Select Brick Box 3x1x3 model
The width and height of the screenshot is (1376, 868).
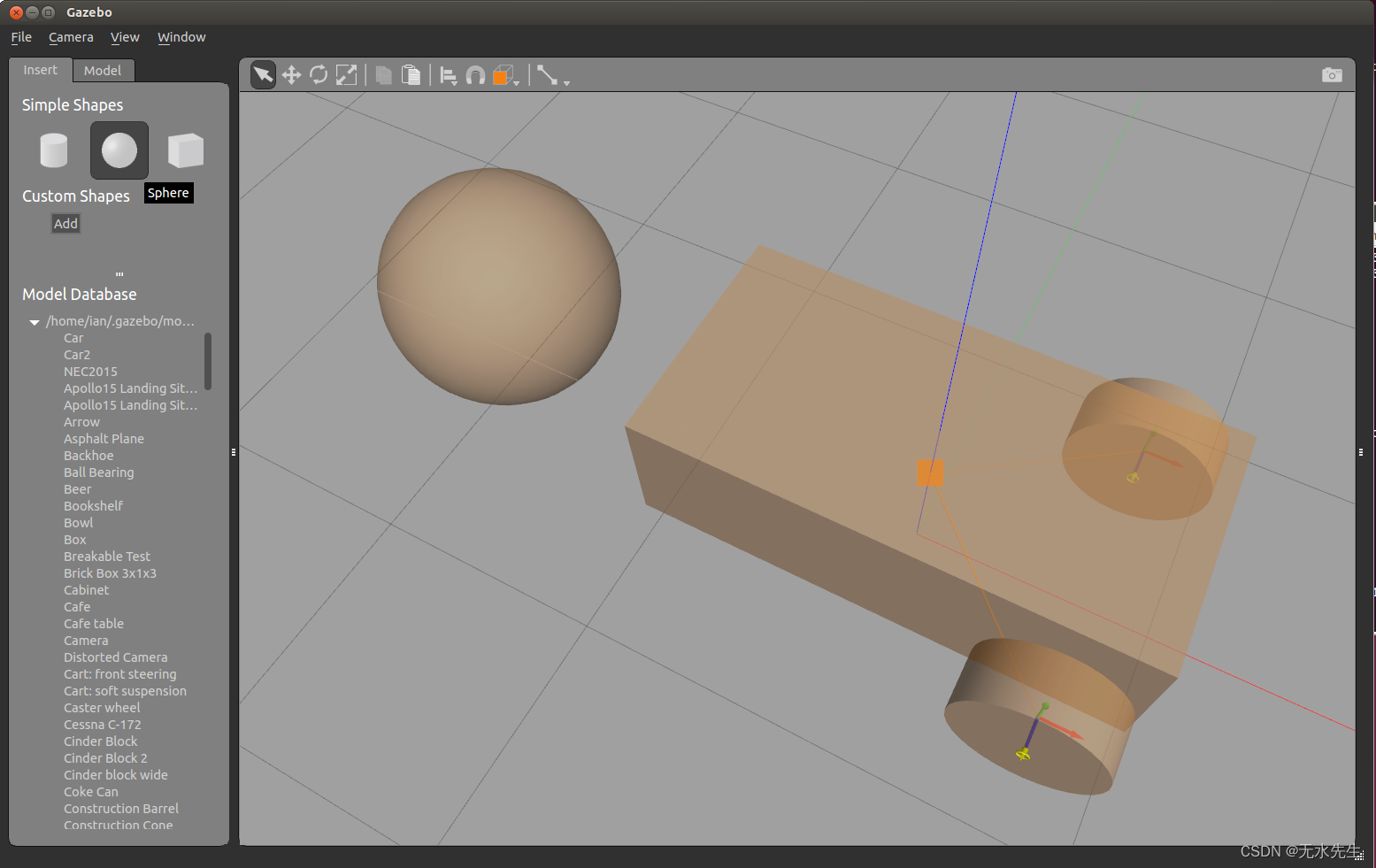click(x=110, y=573)
